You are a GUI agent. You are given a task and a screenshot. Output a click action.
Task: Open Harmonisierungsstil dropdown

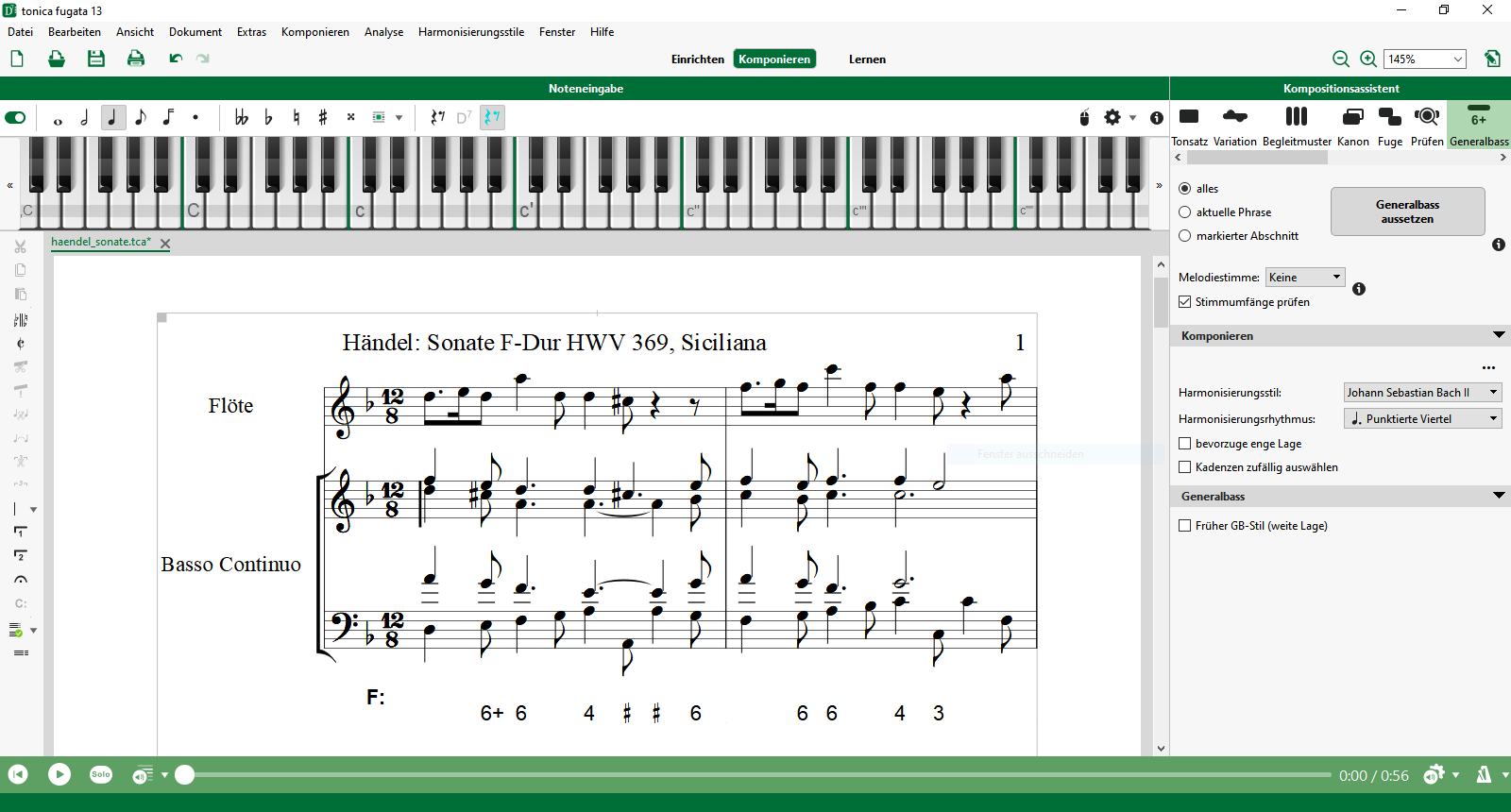pyautogui.click(x=1422, y=392)
